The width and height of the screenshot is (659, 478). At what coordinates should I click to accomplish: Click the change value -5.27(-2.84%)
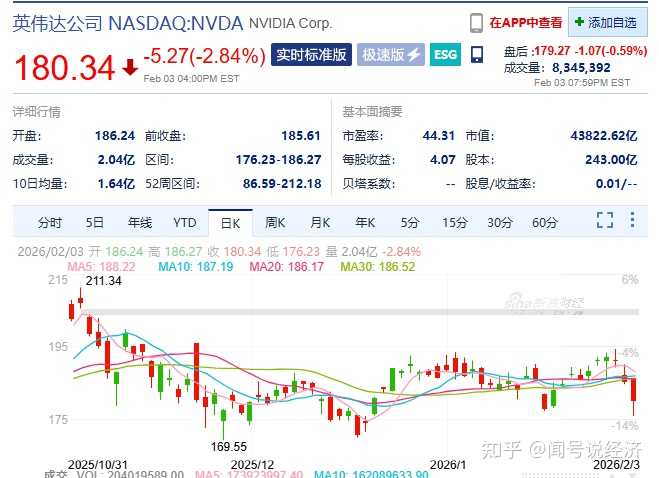click(x=205, y=56)
